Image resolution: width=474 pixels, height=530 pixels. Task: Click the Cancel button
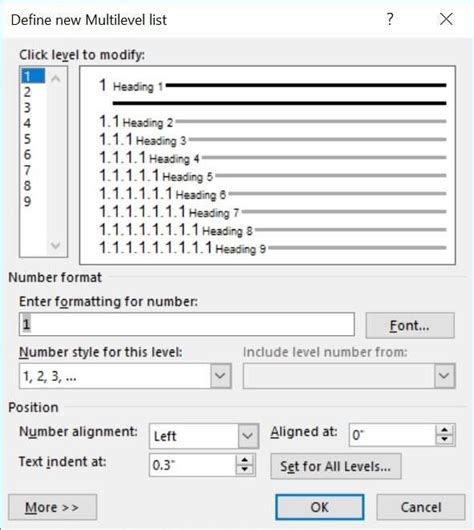421,507
